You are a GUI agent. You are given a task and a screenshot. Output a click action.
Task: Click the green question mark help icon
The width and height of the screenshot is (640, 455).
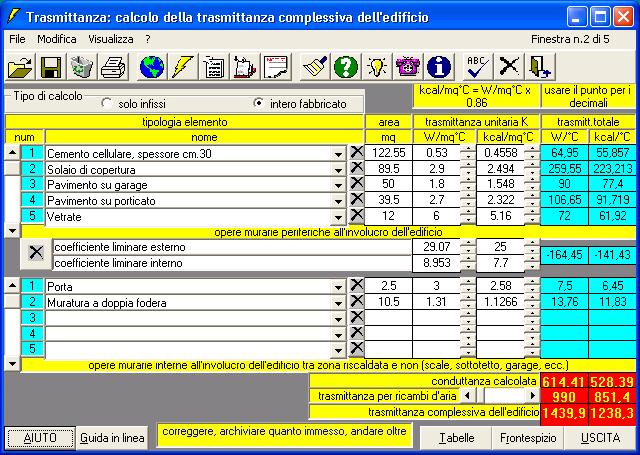tap(346, 67)
